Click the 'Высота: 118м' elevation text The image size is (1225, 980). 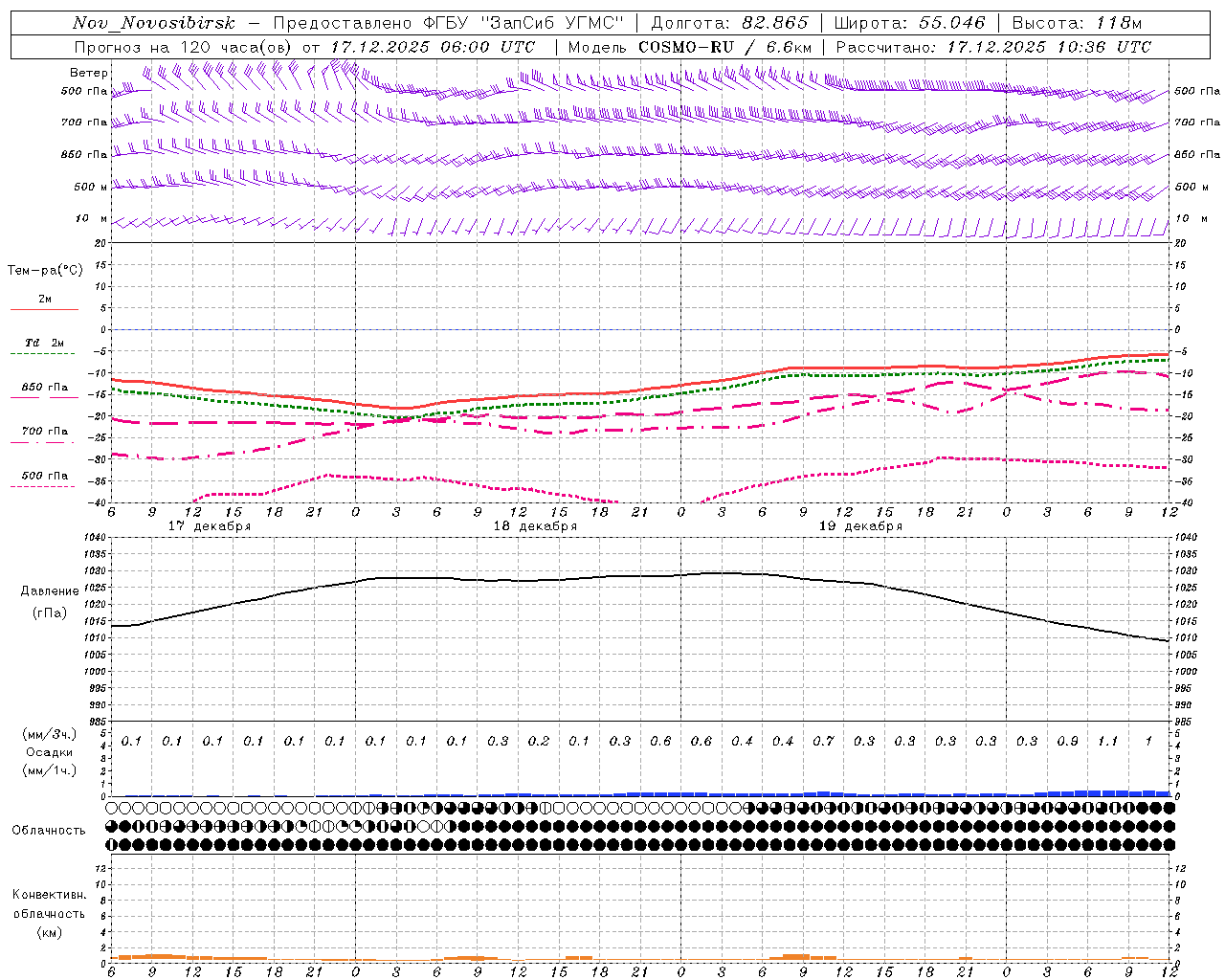coord(1077,23)
